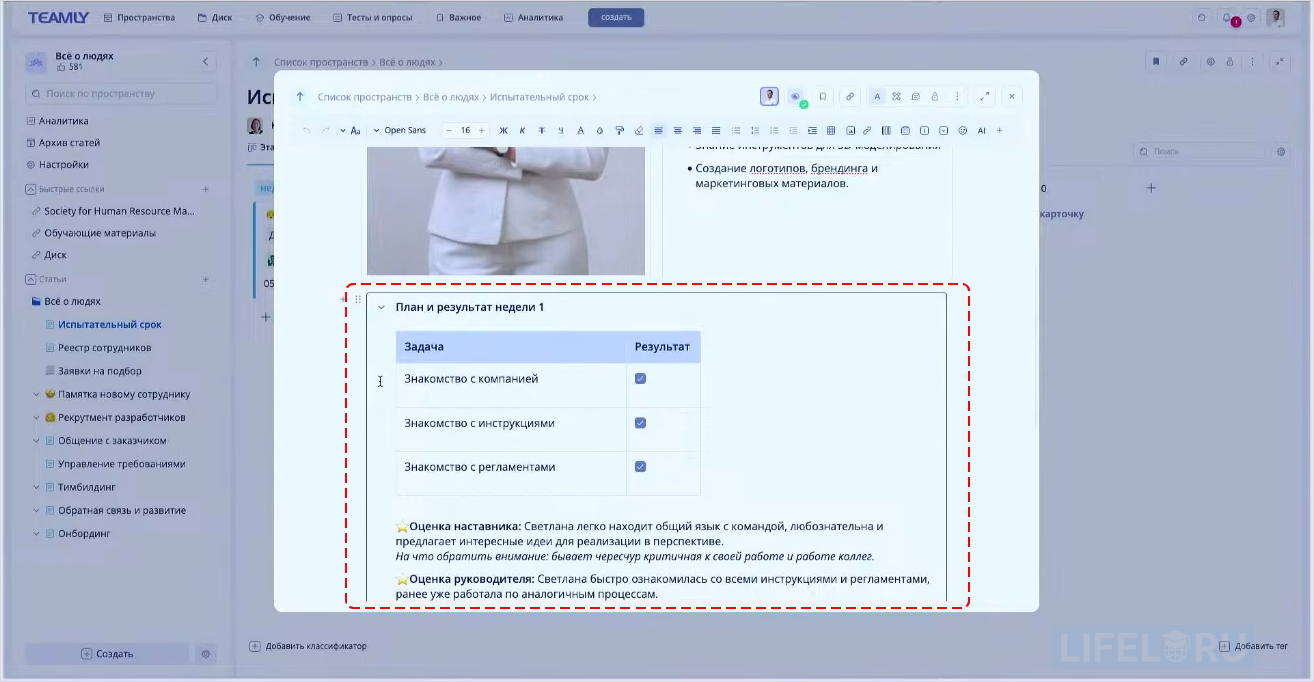This screenshot has height=682, width=1314.
Task: Open the insert table icon
Action: pyautogui.click(x=830, y=130)
